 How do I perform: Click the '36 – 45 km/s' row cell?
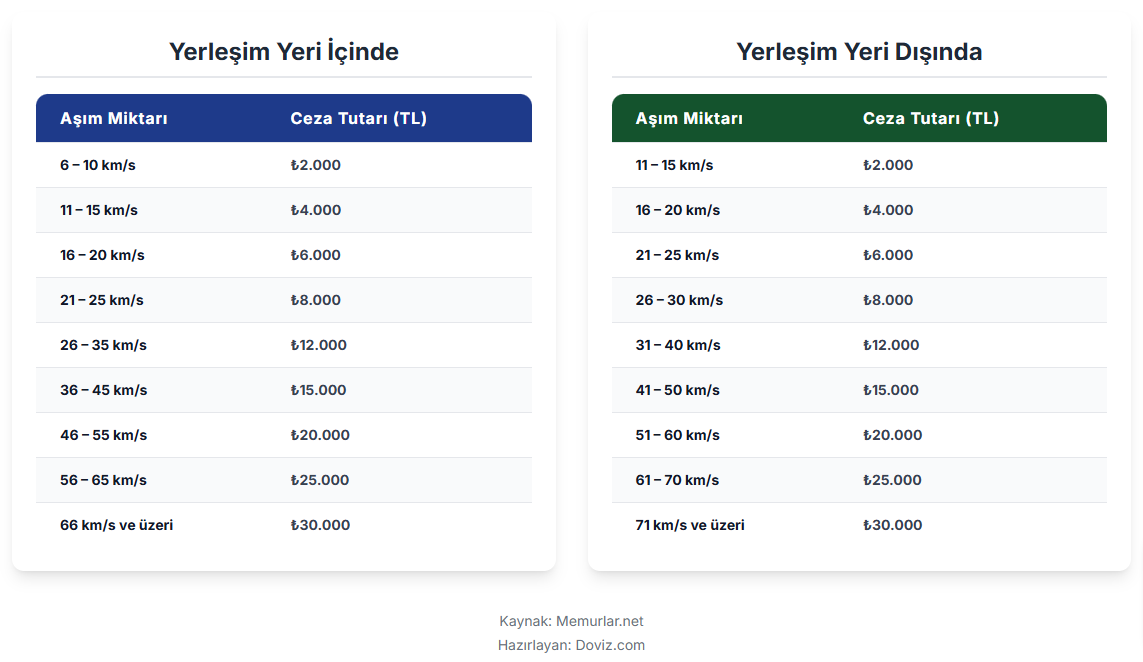click(103, 390)
